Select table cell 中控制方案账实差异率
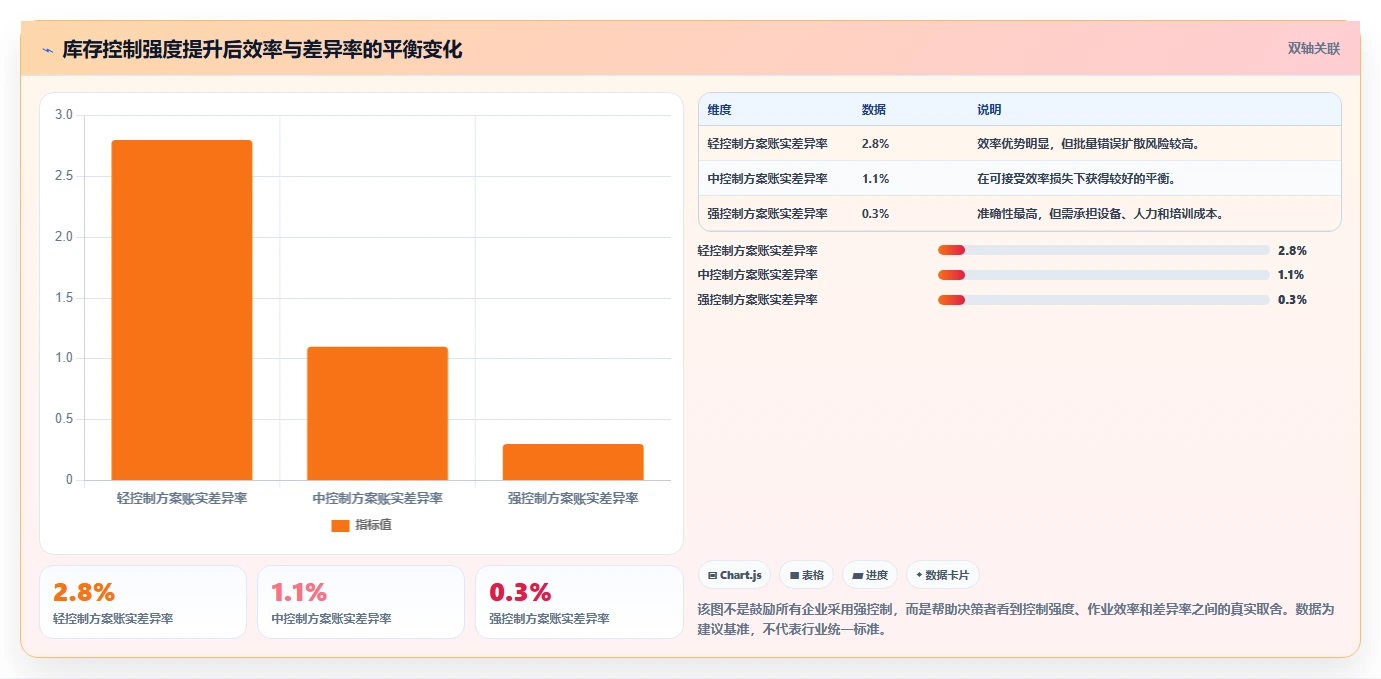The height and width of the screenshot is (679, 1381). tap(767, 179)
